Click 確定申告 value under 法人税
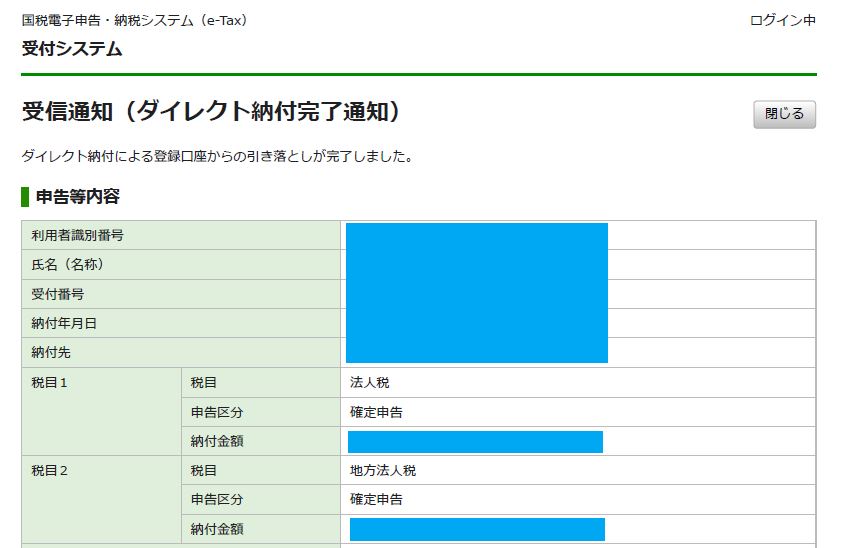Image resolution: width=854 pixels, height=548 pixels. 377,412
